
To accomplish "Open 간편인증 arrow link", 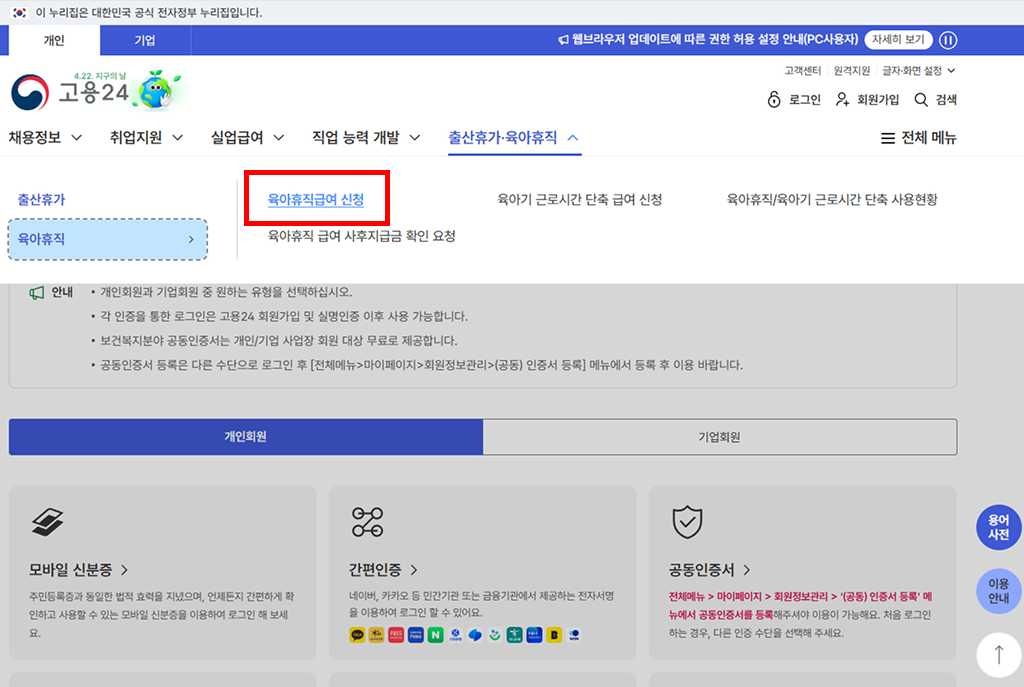I will (414, 570).
